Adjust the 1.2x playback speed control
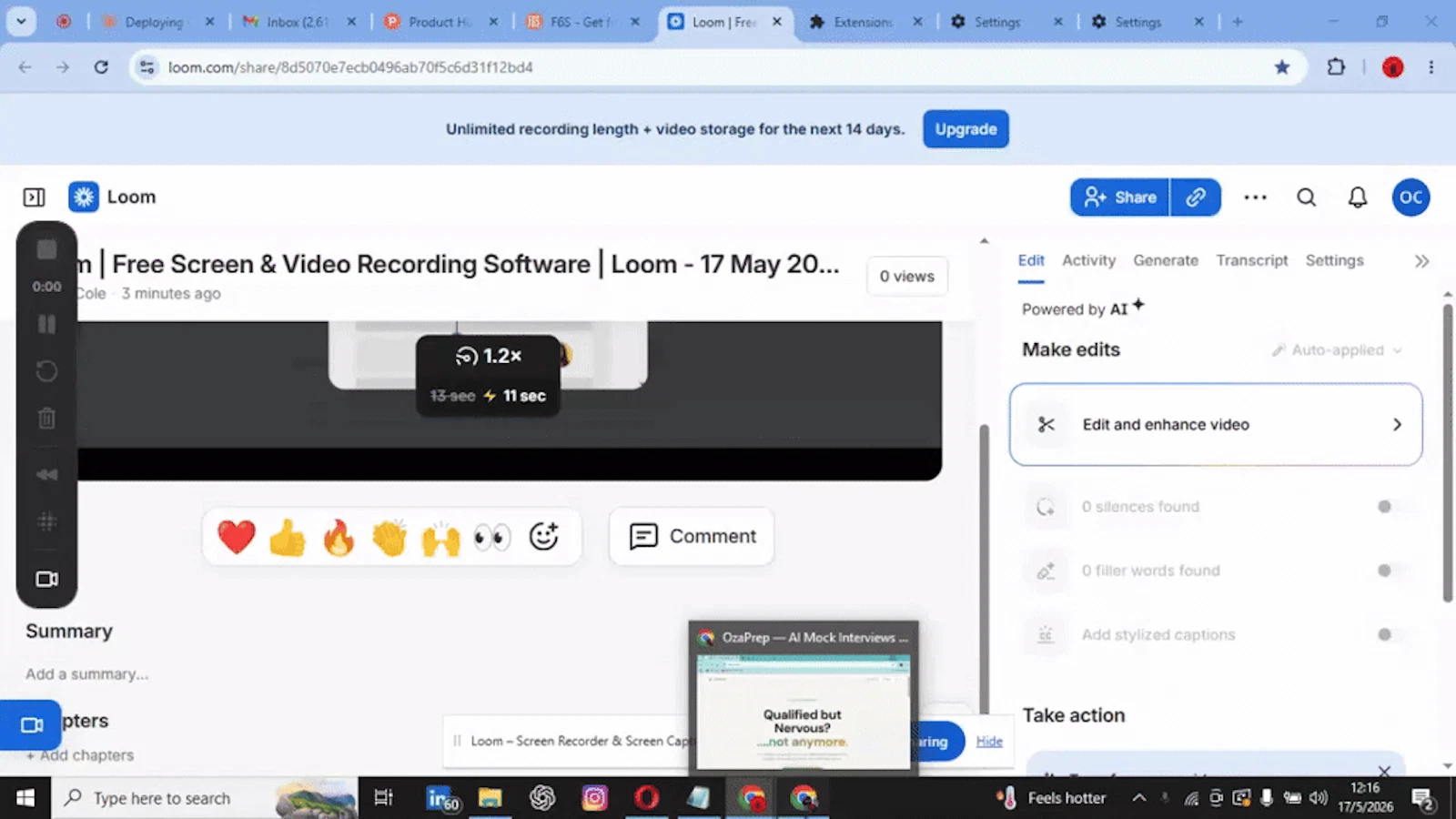The image size is (1456, 819). pos(488,356)
